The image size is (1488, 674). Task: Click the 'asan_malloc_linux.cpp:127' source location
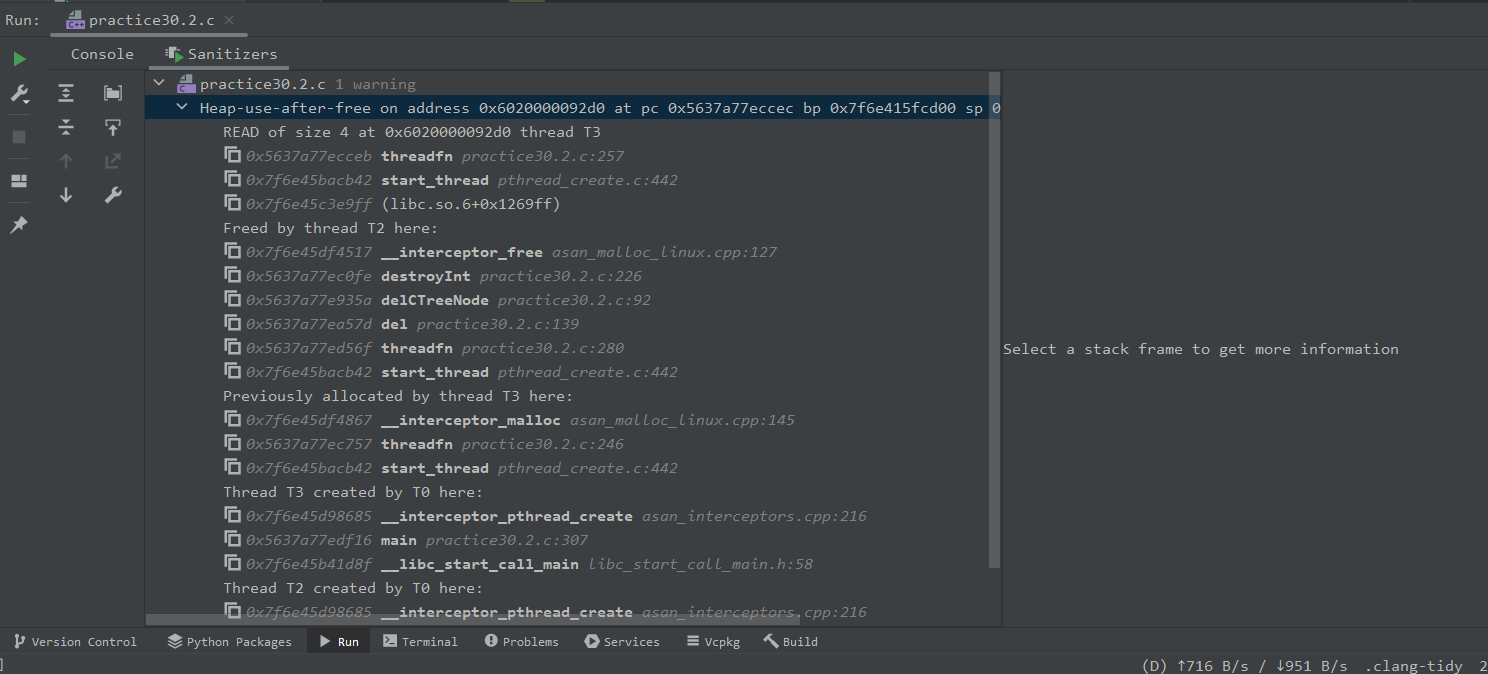tap(665, 252)
